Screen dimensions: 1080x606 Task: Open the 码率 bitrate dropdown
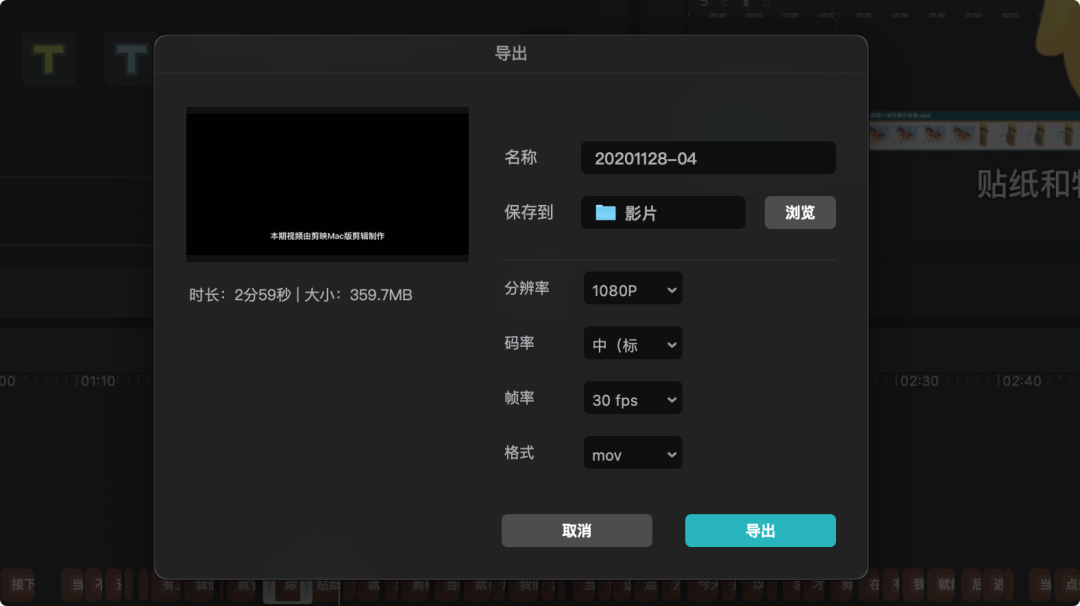point(633,344)
